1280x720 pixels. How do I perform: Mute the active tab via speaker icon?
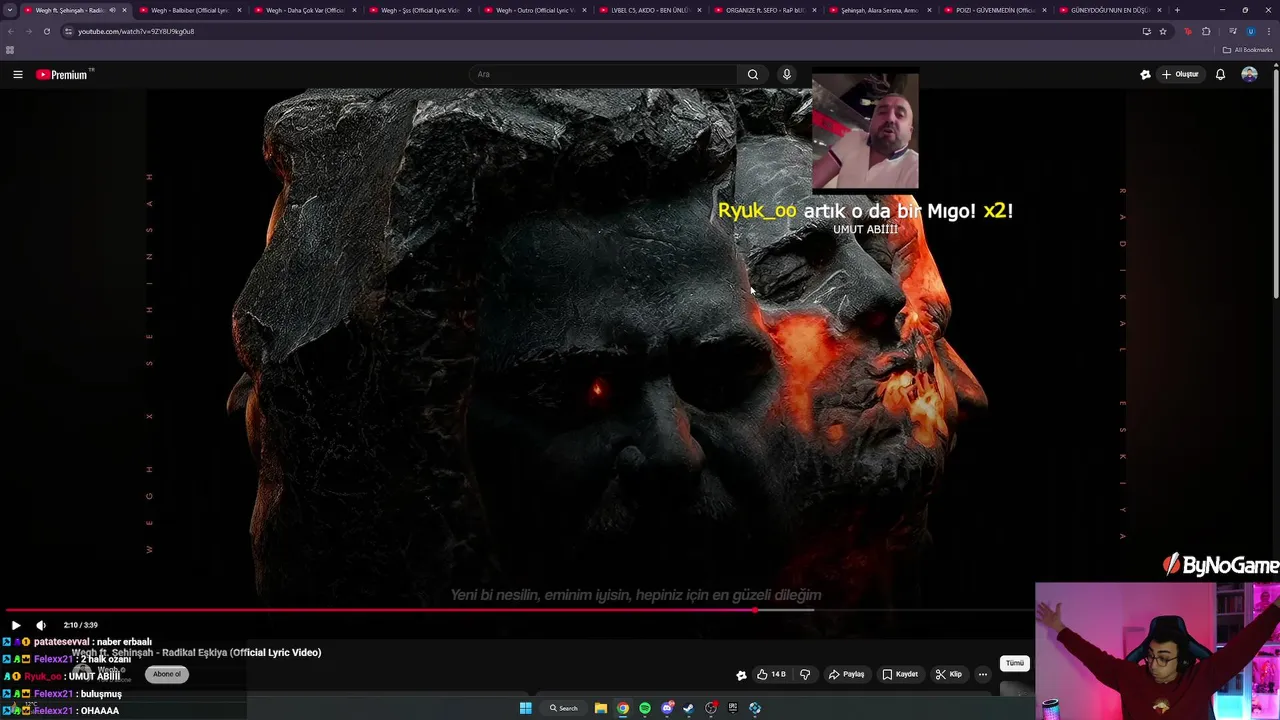(x=112, y=10)
